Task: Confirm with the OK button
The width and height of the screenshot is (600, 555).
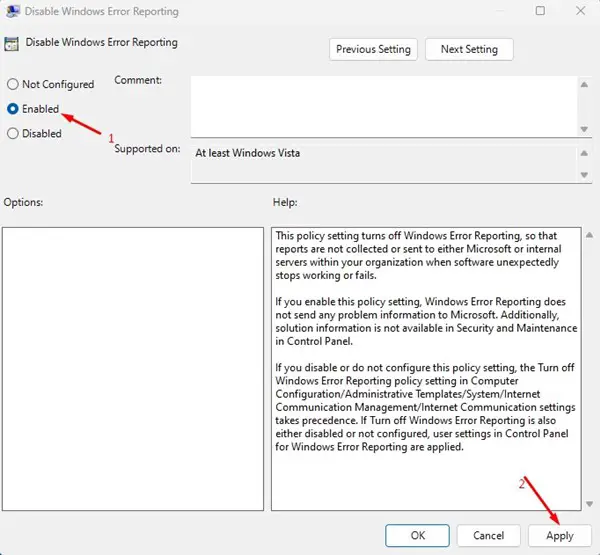Action: [x=417, y=535]
